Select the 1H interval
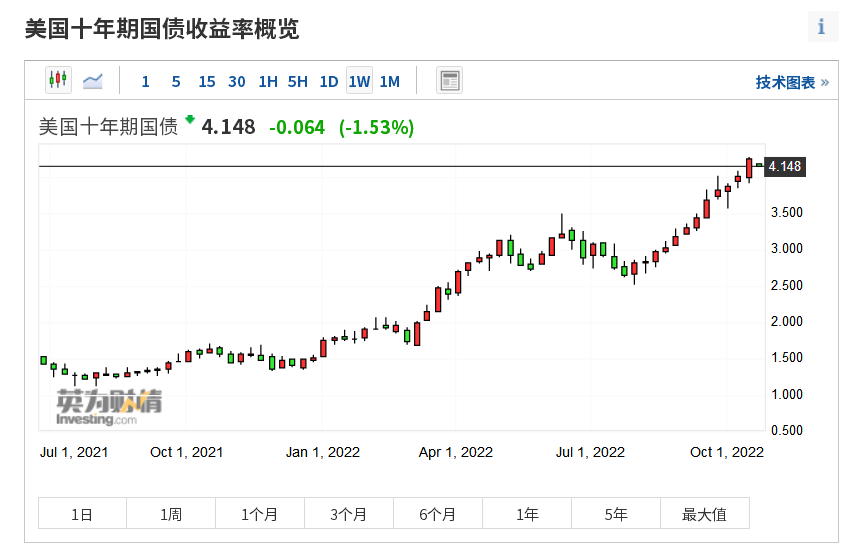The image size is (861, 560). click(x=268, y=82)
